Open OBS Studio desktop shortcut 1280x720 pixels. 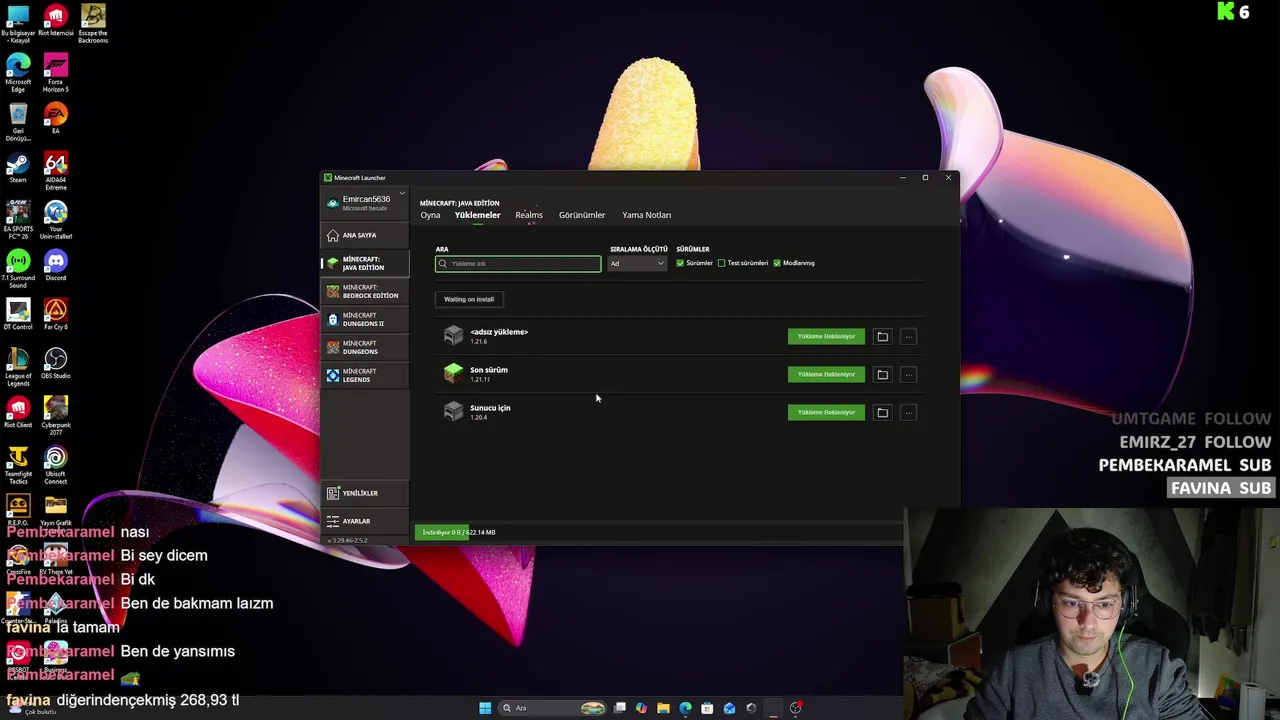click(56, 363)
